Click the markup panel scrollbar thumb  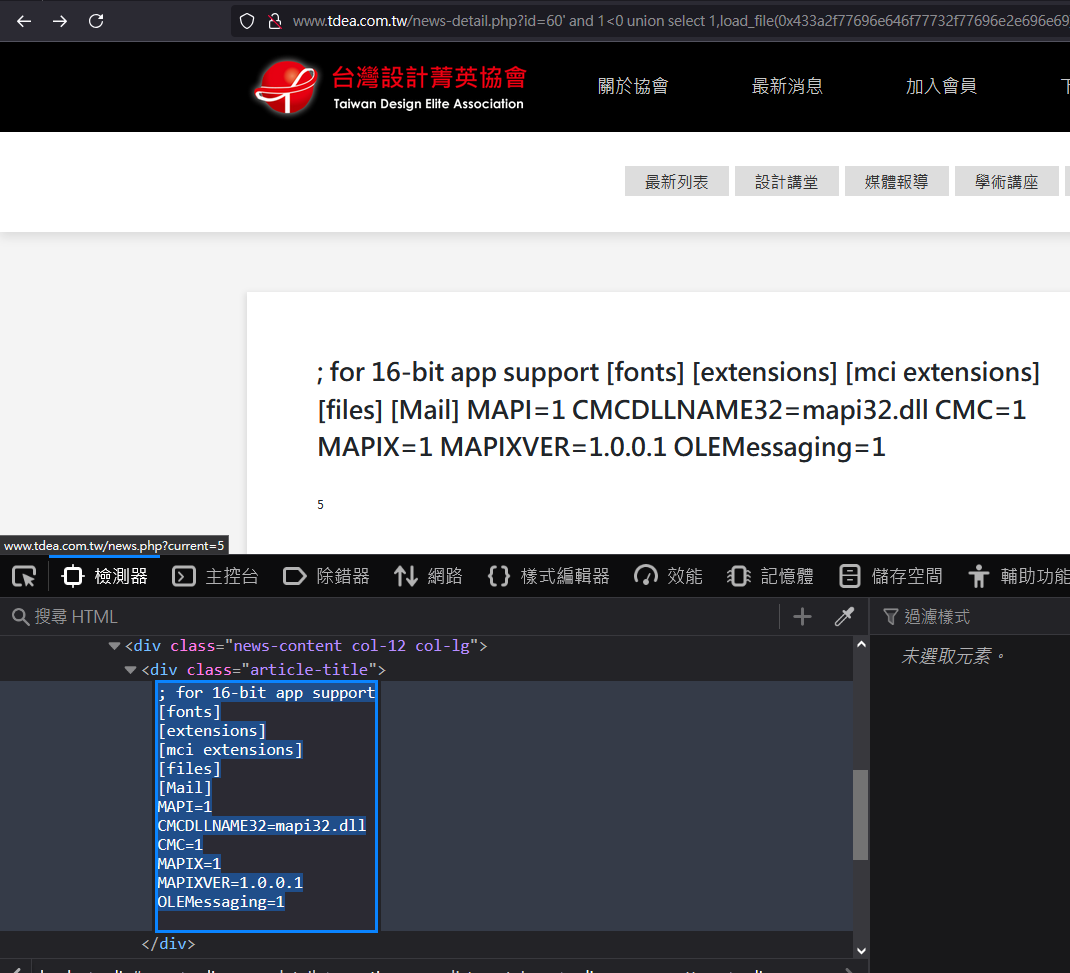(x=861, y=815)
